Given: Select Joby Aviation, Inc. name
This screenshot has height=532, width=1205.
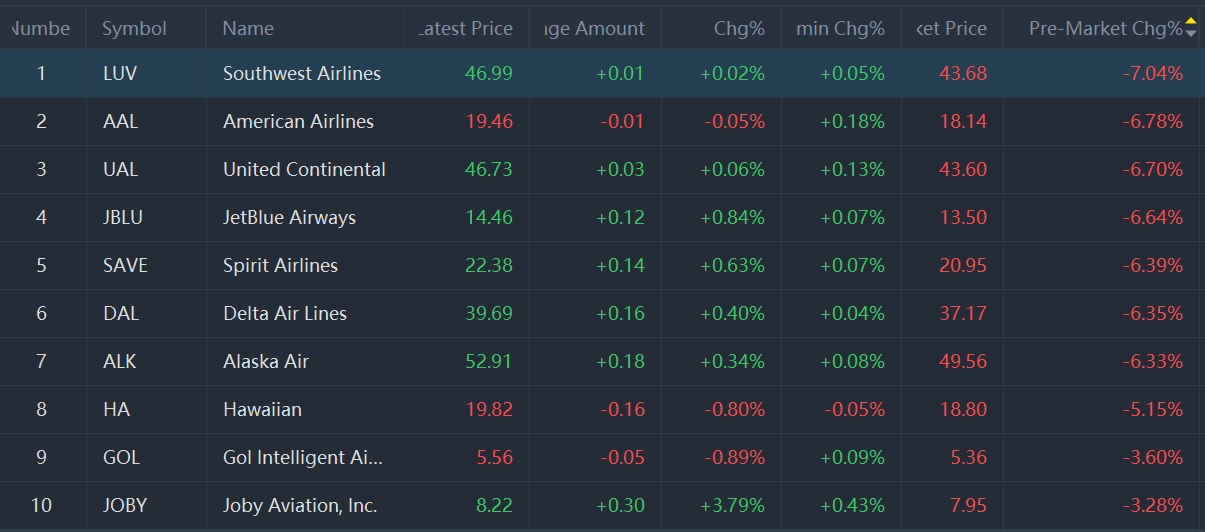Looking at the screenshot, I should (300, 505).
